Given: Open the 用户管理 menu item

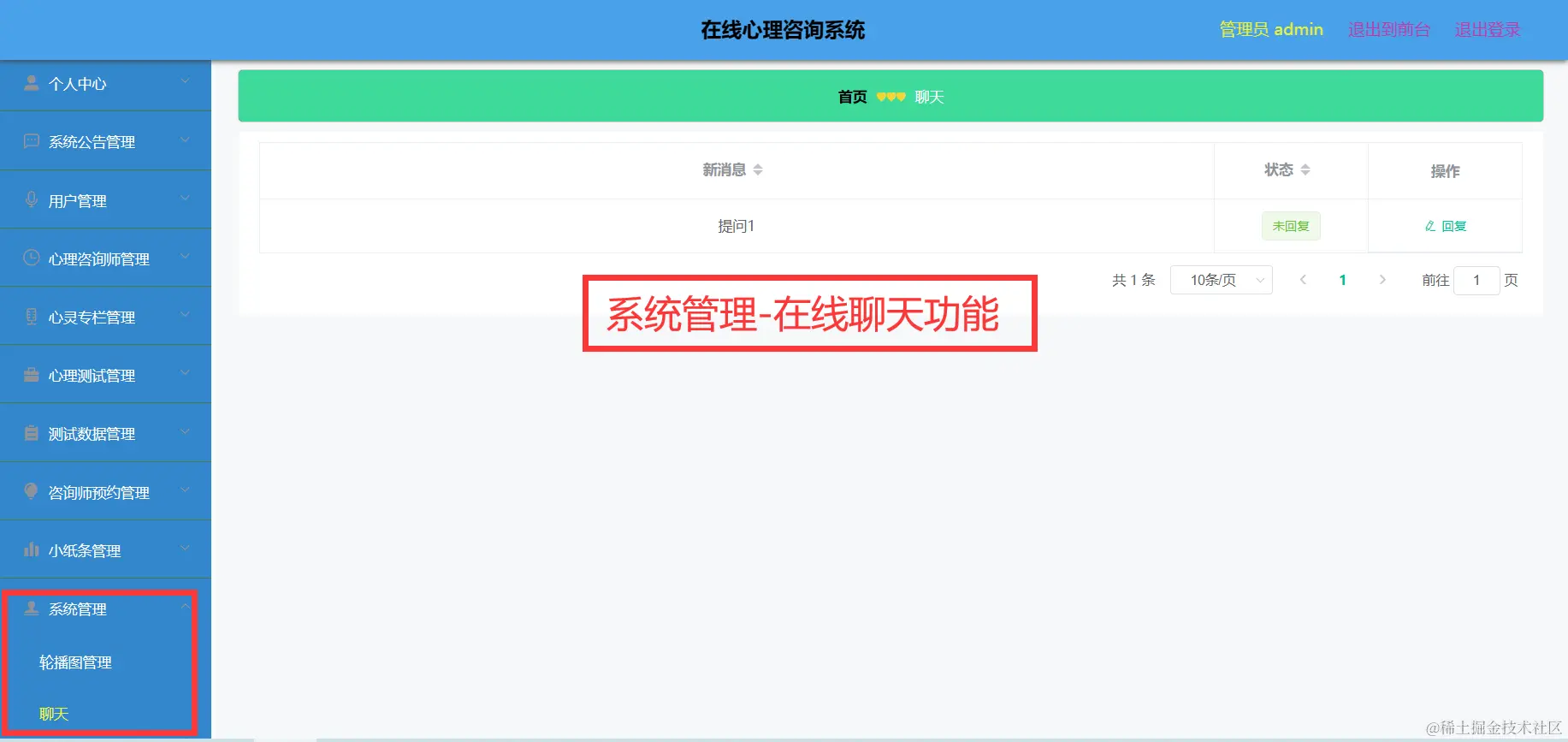Looking at the screenshot, I should pyautogui.click(x=105, y=200).
